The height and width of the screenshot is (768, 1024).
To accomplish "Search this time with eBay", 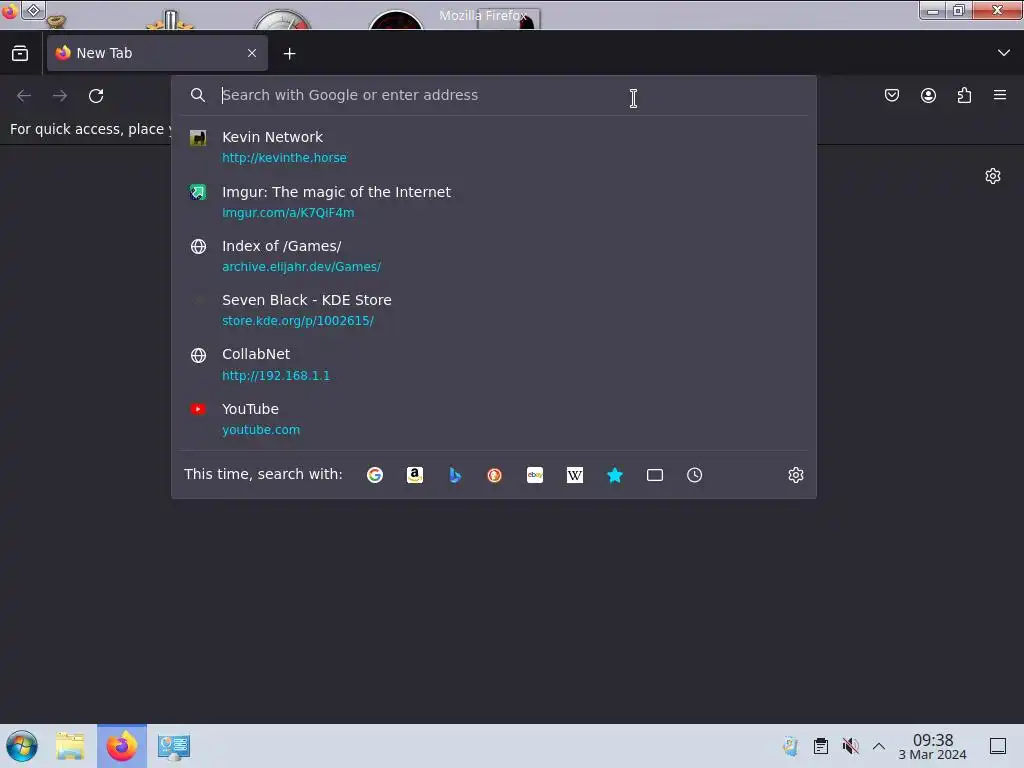I will click(535, 475).
